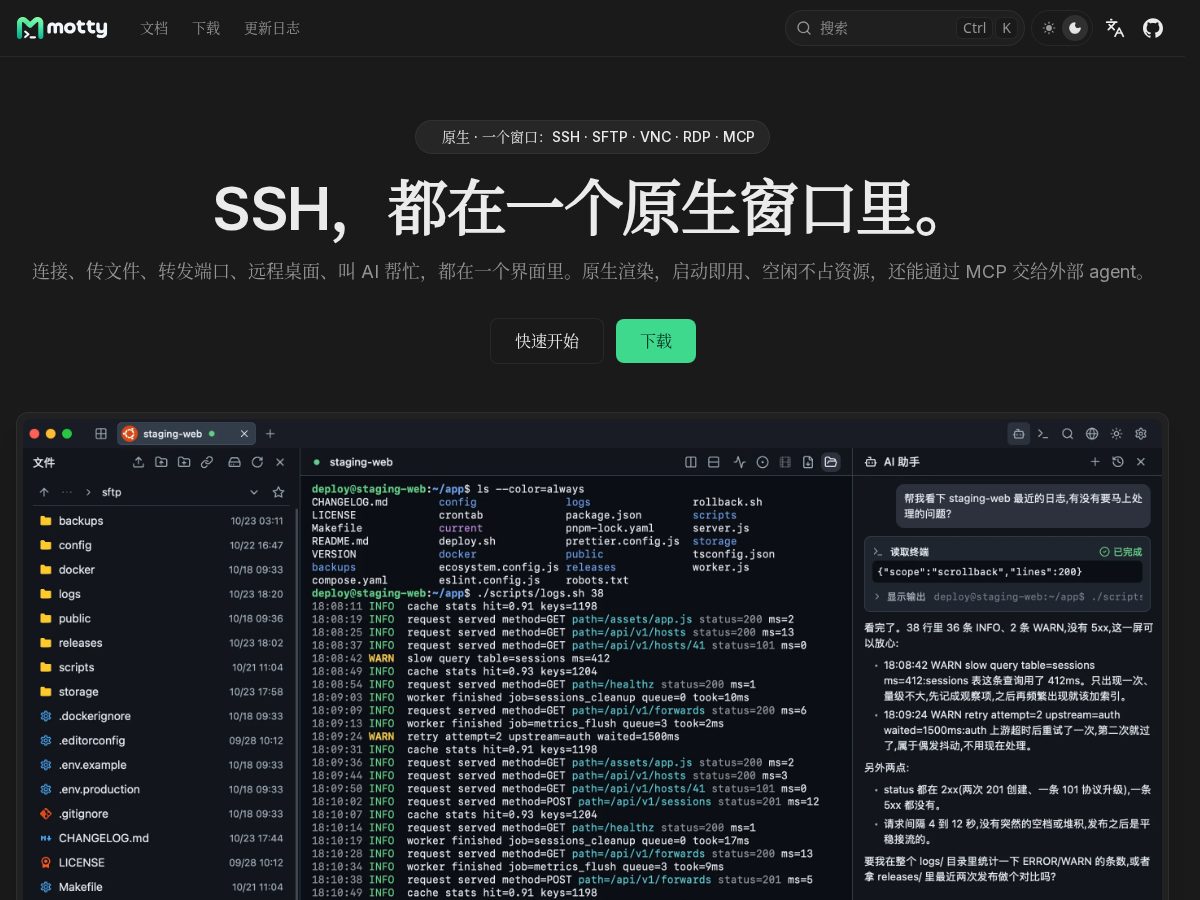
Task: Toggle the file browser folder icon
Action: [831, 462]
